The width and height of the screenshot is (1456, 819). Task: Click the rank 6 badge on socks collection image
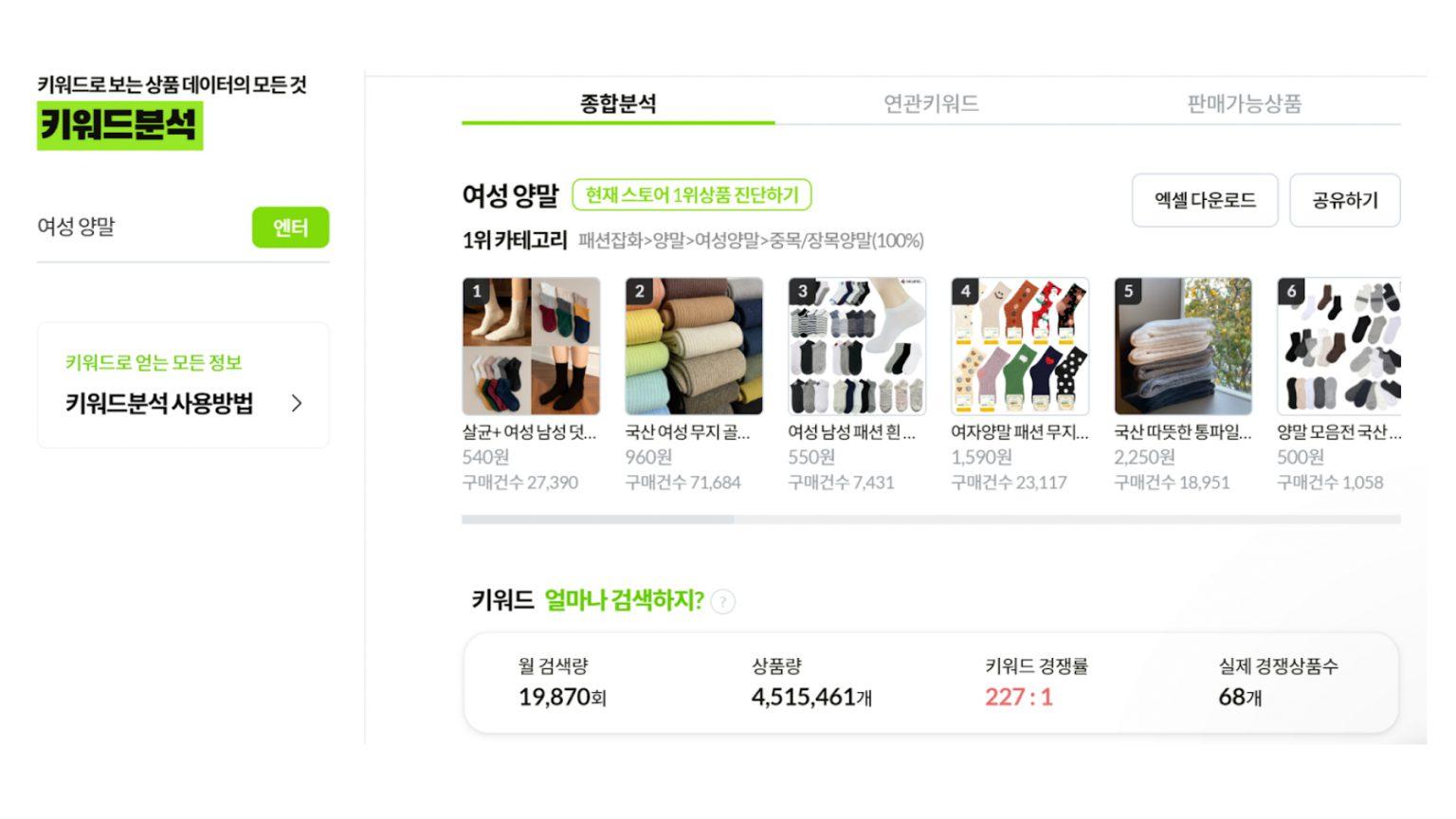click(1292, 291)
